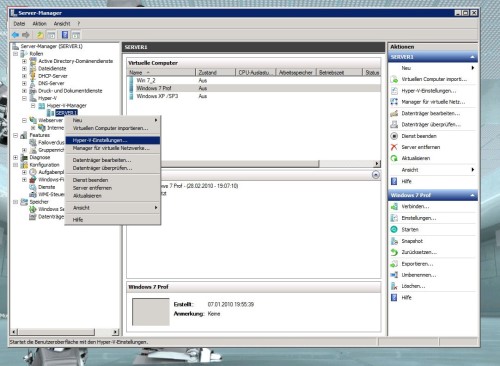Click the green Aktualisieren refresh icon
Image resolution: width=500 pixels, height=366 pixels.
point(394,158)
